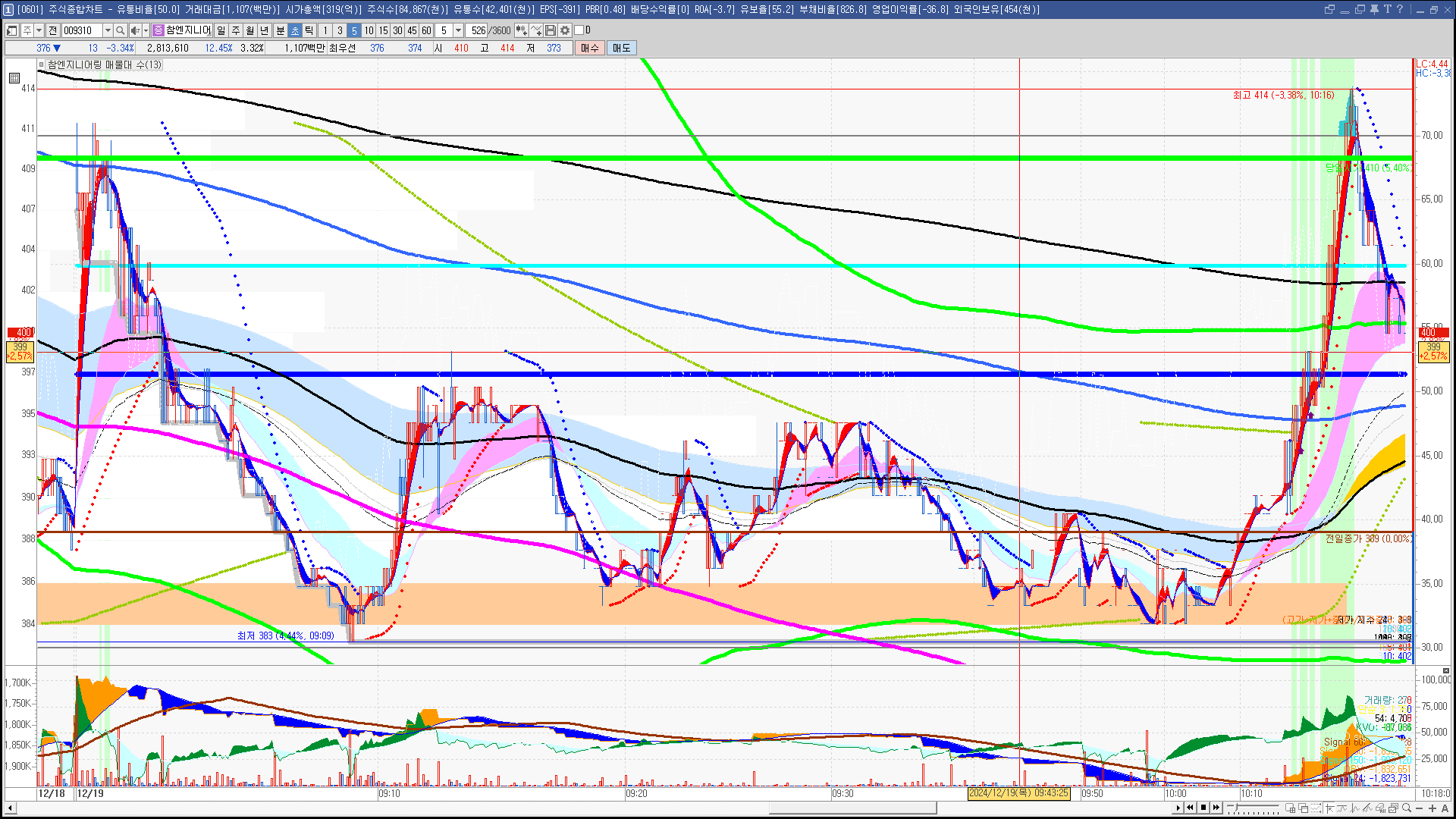Select the 60 minute interval tab
The height and width of the screenshot is (819, 1456).
[x=426, y=30]
